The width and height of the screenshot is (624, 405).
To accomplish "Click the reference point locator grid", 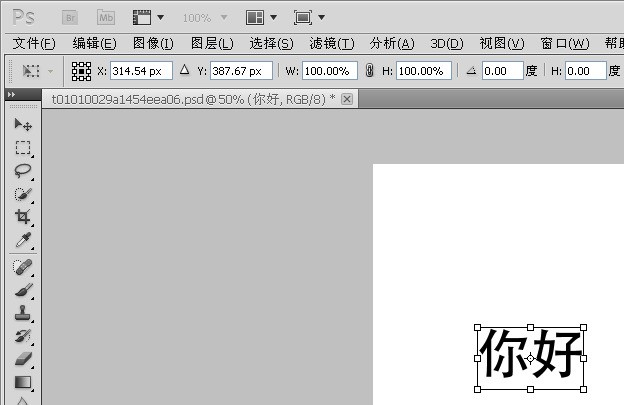I will click(x=81, y=71).
